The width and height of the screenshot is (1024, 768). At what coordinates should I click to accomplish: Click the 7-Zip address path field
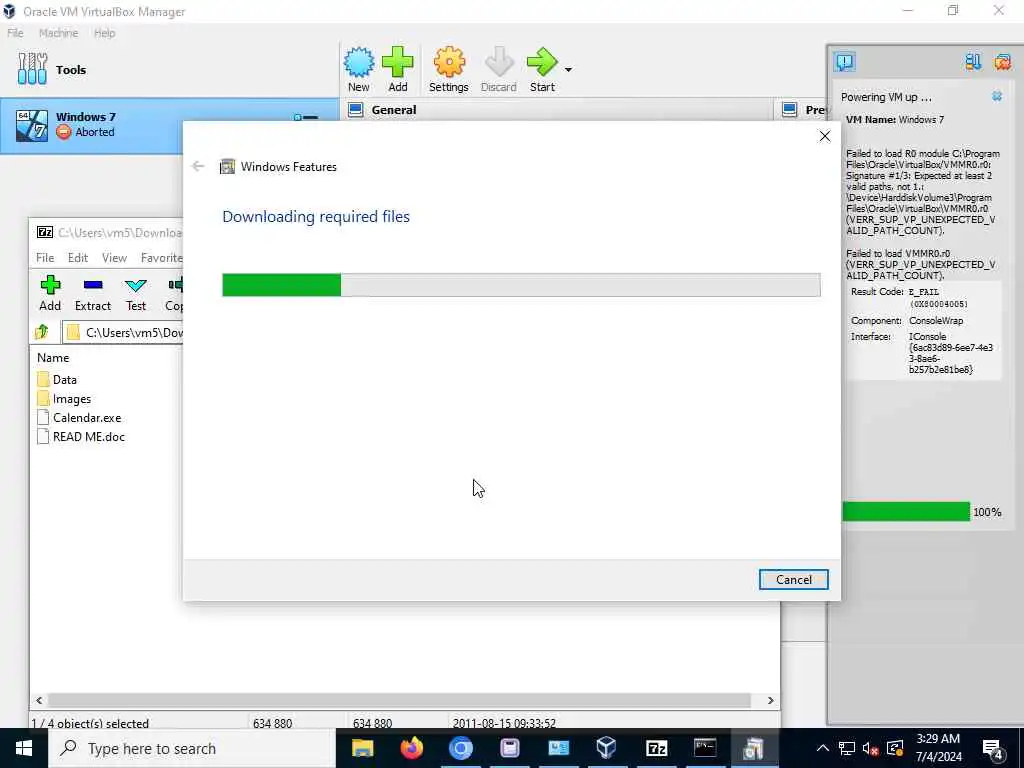tap(123, 332)
